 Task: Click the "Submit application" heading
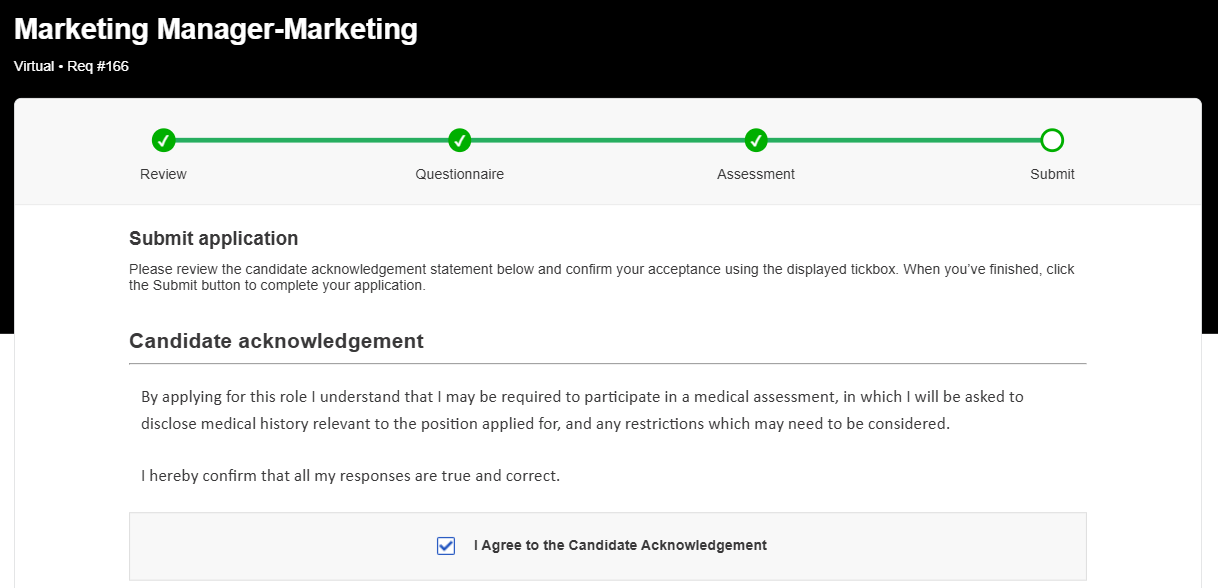click(214, 239)
